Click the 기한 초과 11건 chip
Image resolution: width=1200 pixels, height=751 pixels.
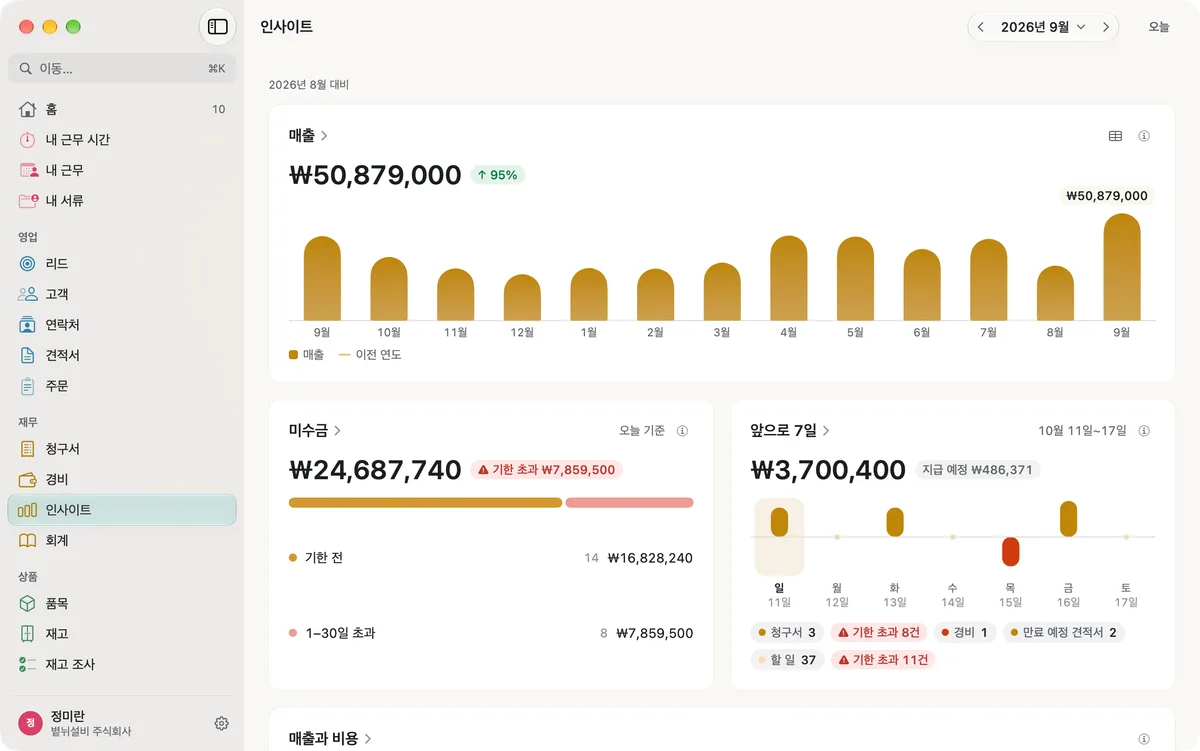point(882,660)
